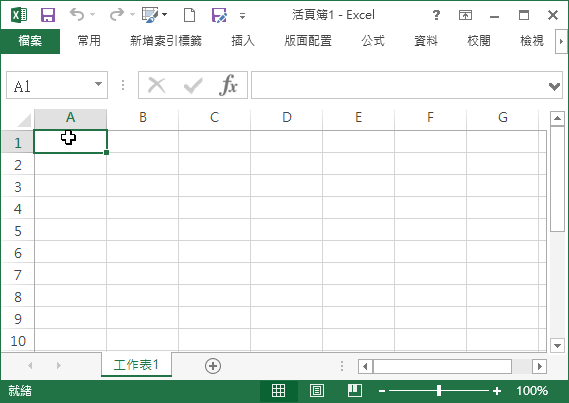Click cell F8

click(430, 296)
